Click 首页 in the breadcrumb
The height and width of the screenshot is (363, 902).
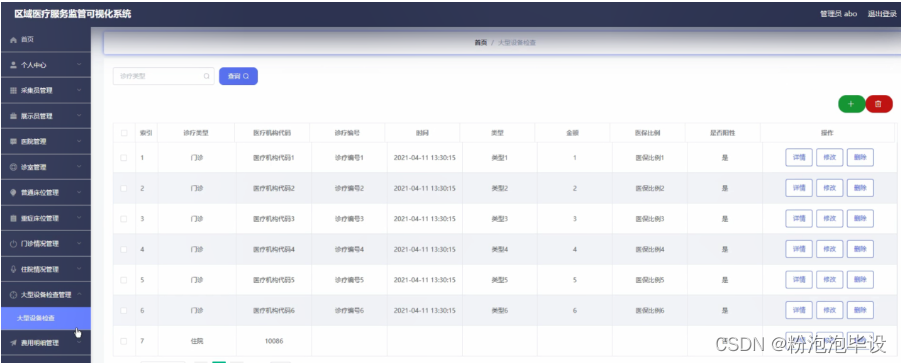tap(480, 43)
